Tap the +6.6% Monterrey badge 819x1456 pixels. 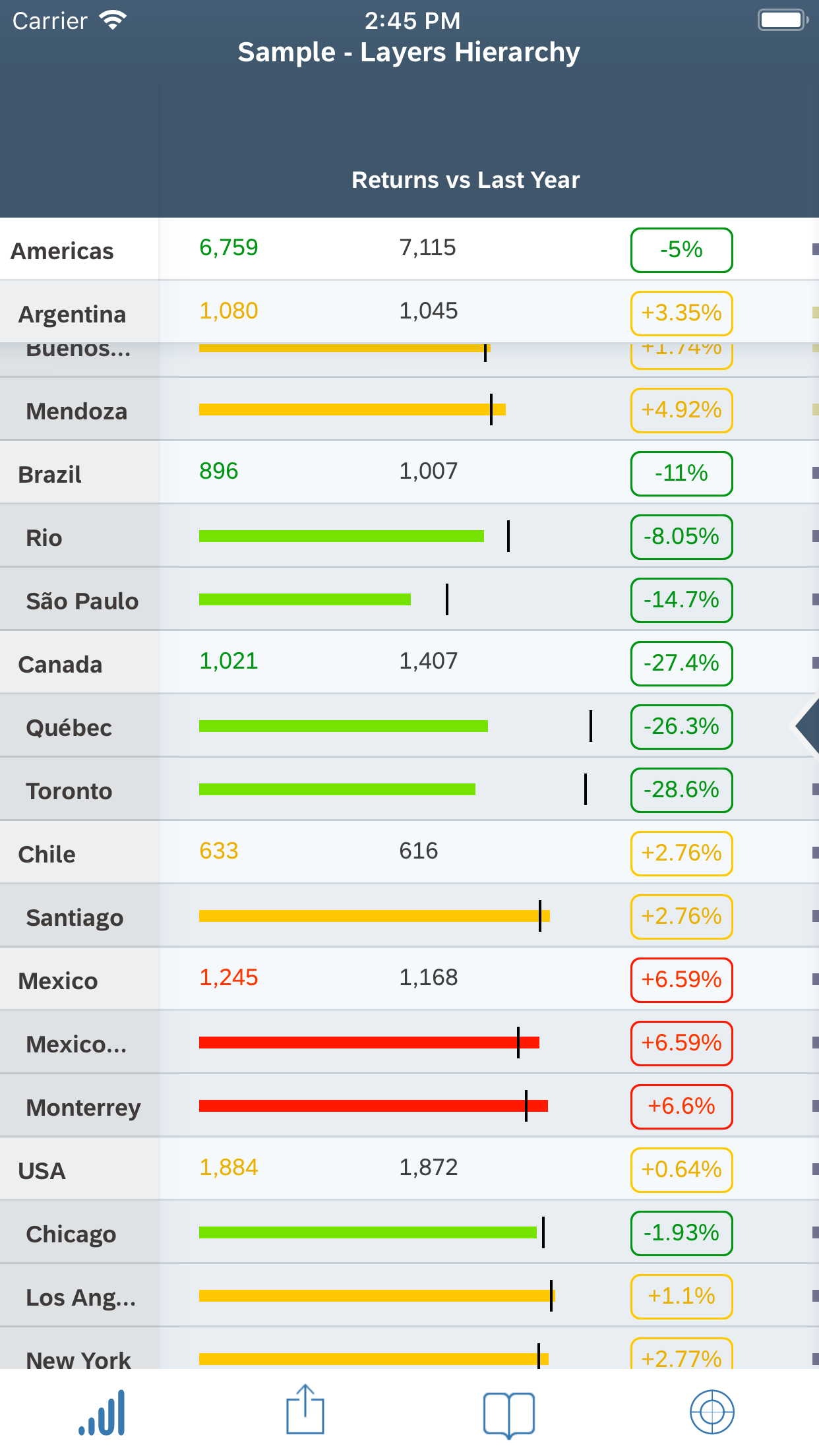tap(681, 1107)
